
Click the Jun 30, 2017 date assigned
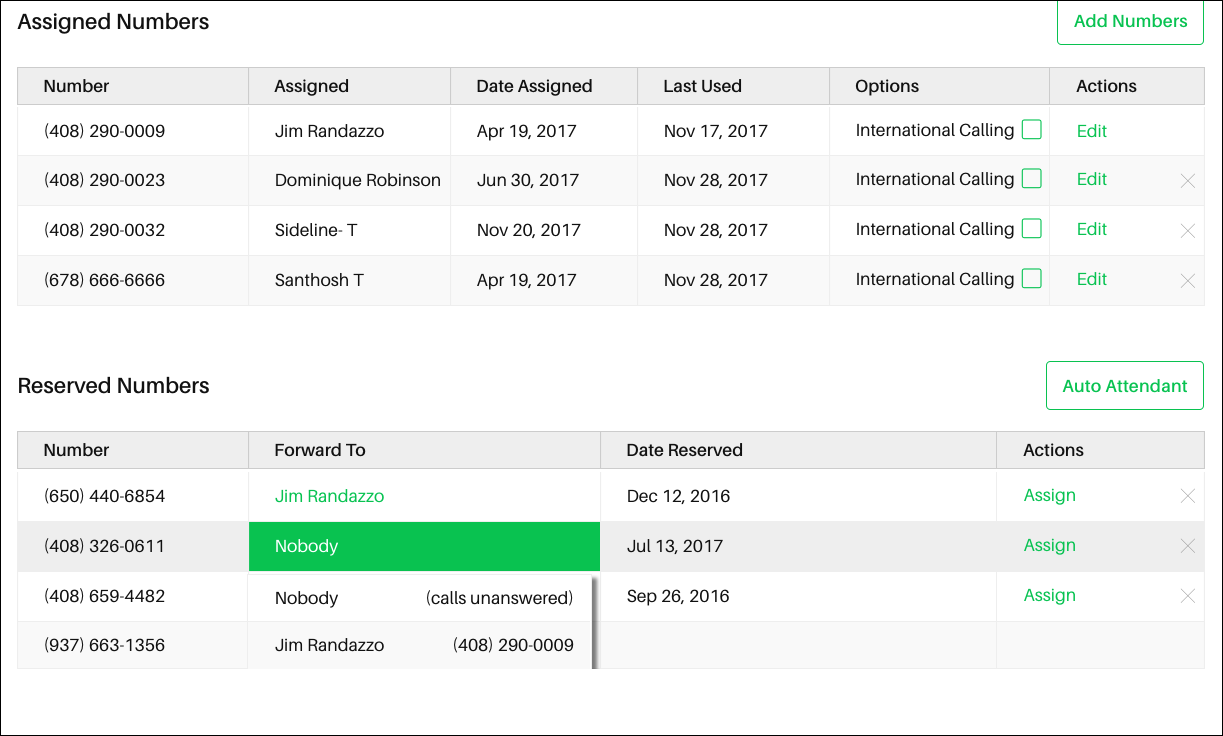coord(528,180)
